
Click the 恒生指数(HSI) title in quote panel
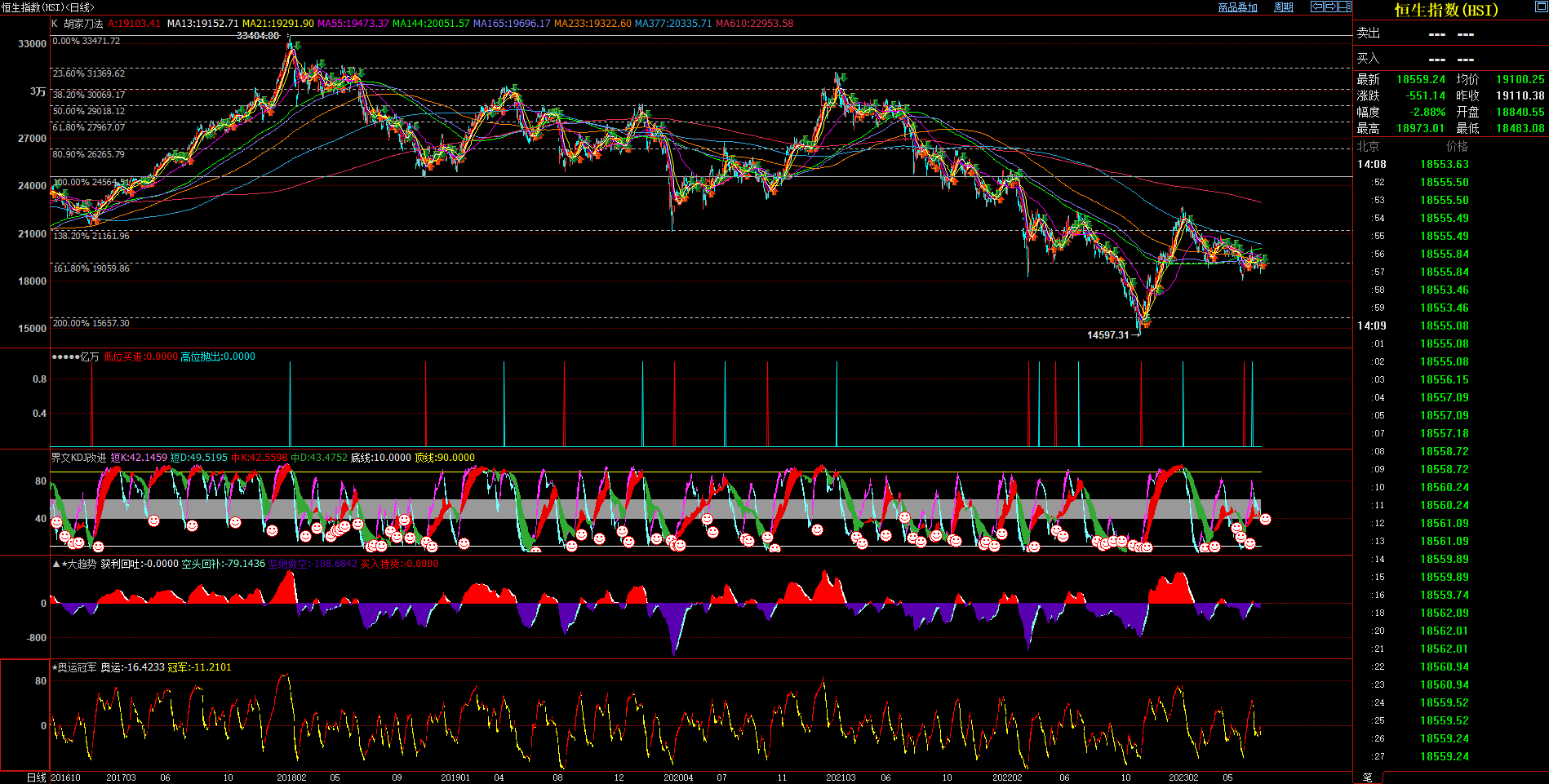(1446, 11)
